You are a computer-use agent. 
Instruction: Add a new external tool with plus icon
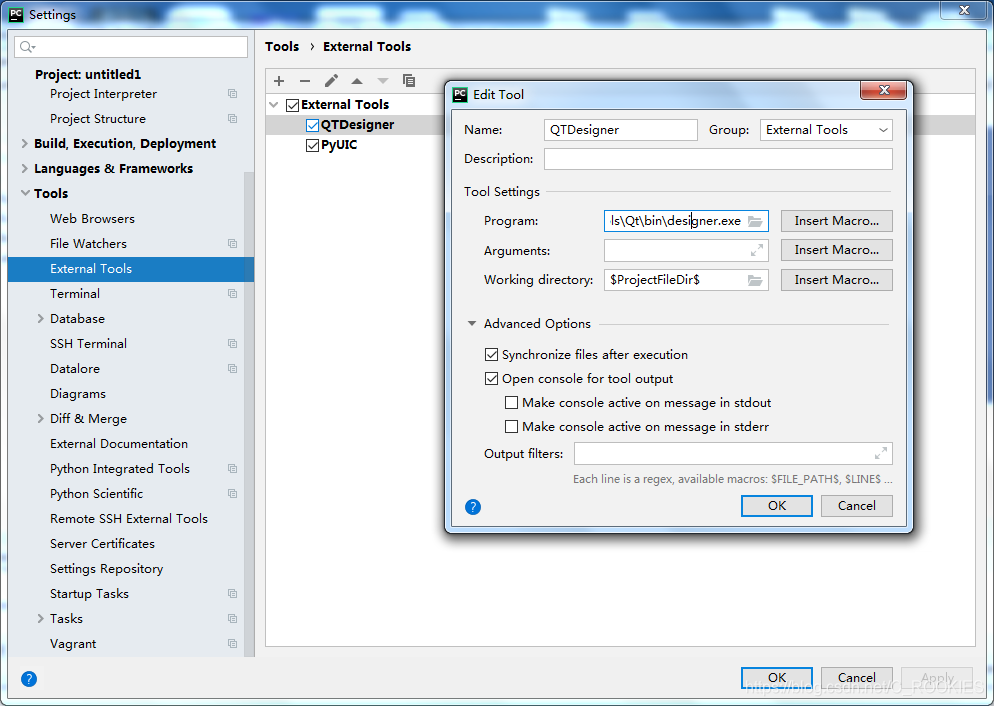pyautogui.click(x=279, y=81)
